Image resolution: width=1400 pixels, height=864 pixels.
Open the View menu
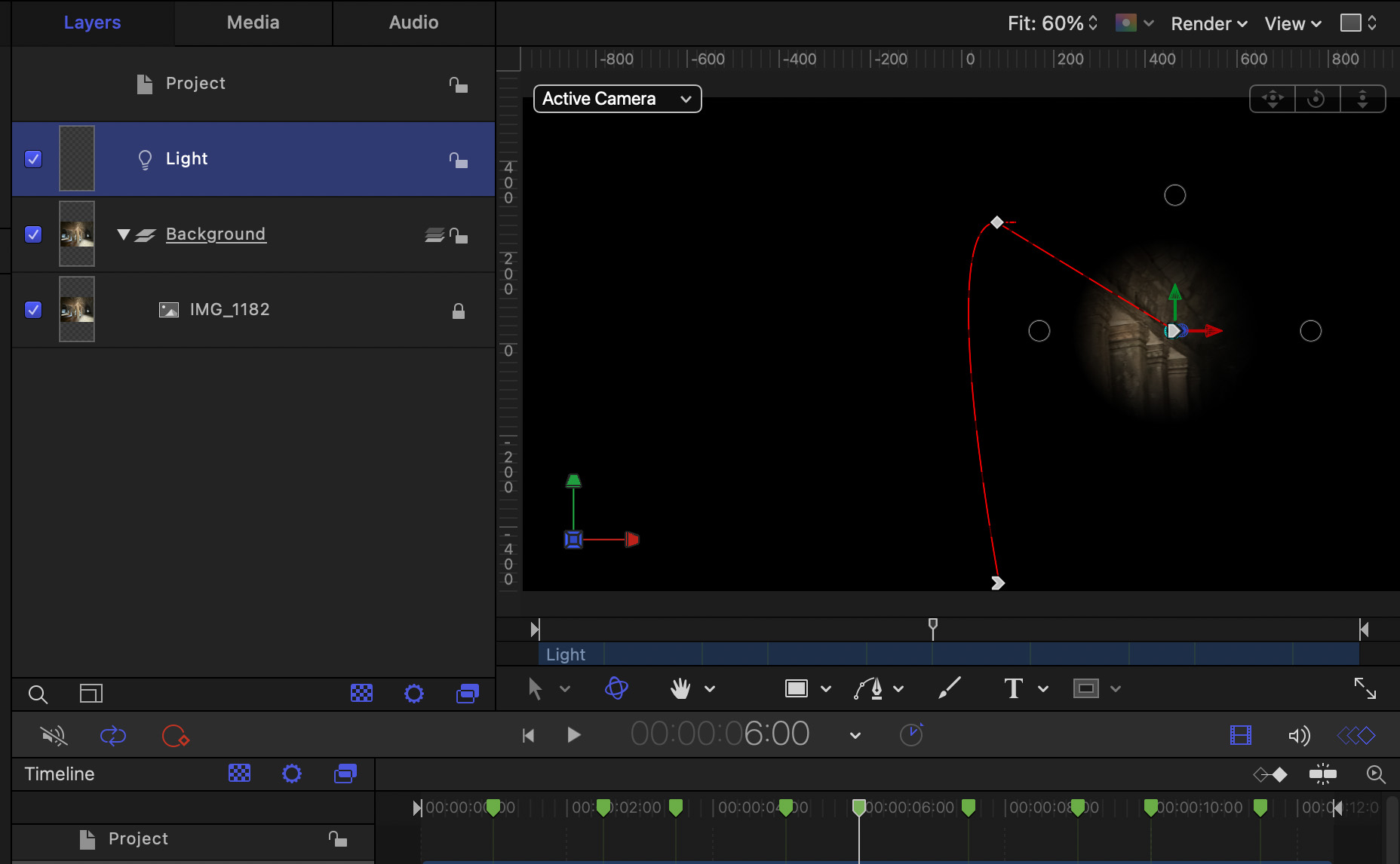[1292, 23]
